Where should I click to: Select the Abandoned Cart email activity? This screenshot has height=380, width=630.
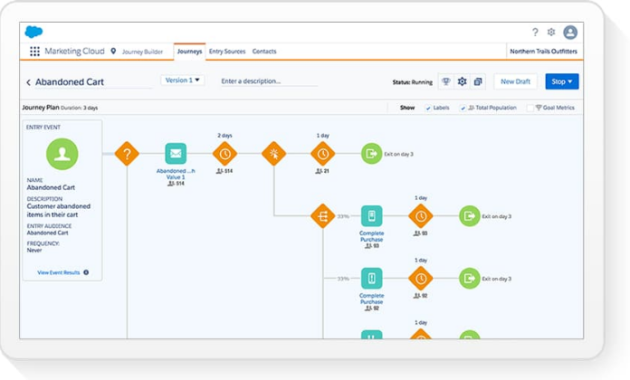point(176,153)
